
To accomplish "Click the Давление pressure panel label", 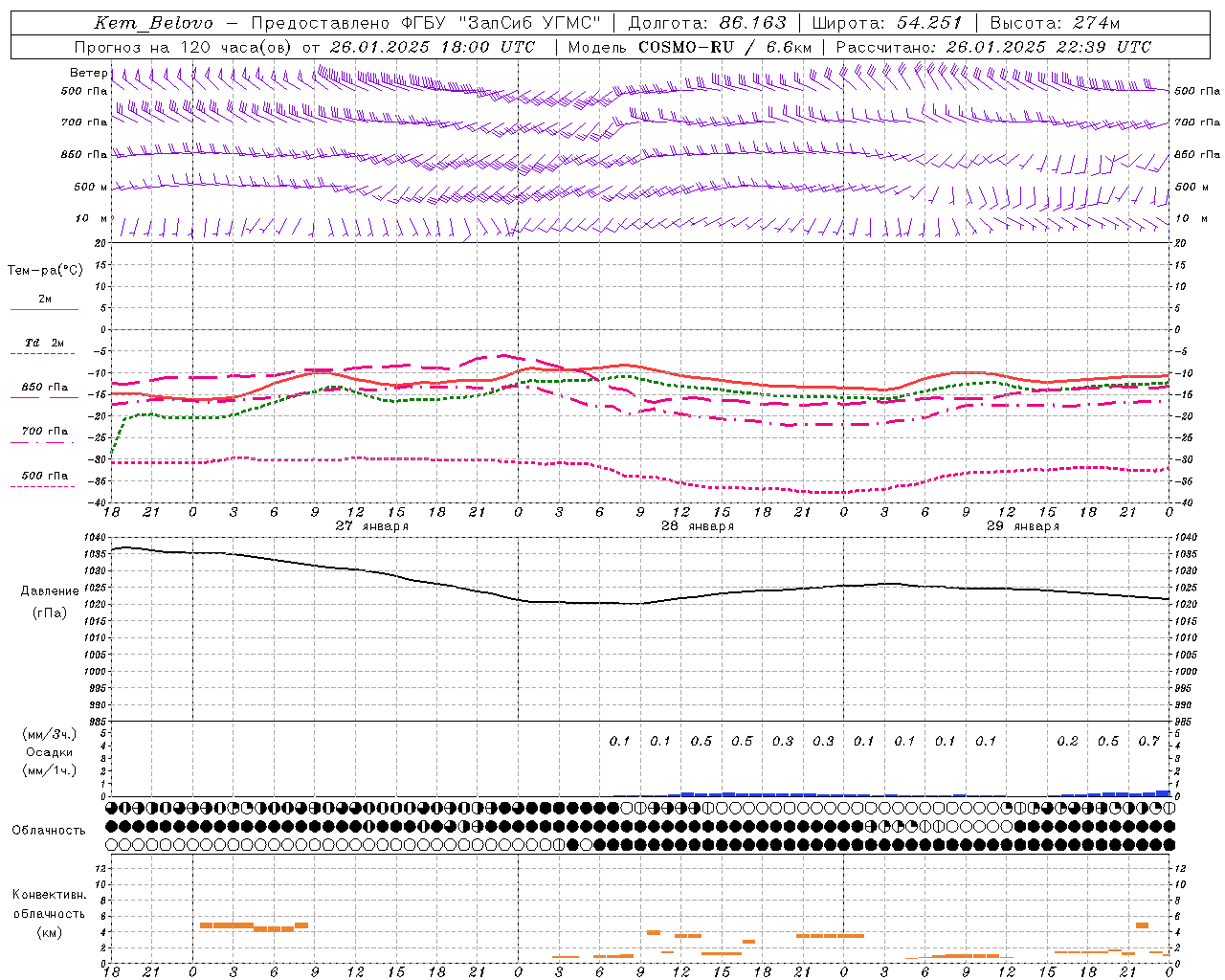I will [50, 591].
